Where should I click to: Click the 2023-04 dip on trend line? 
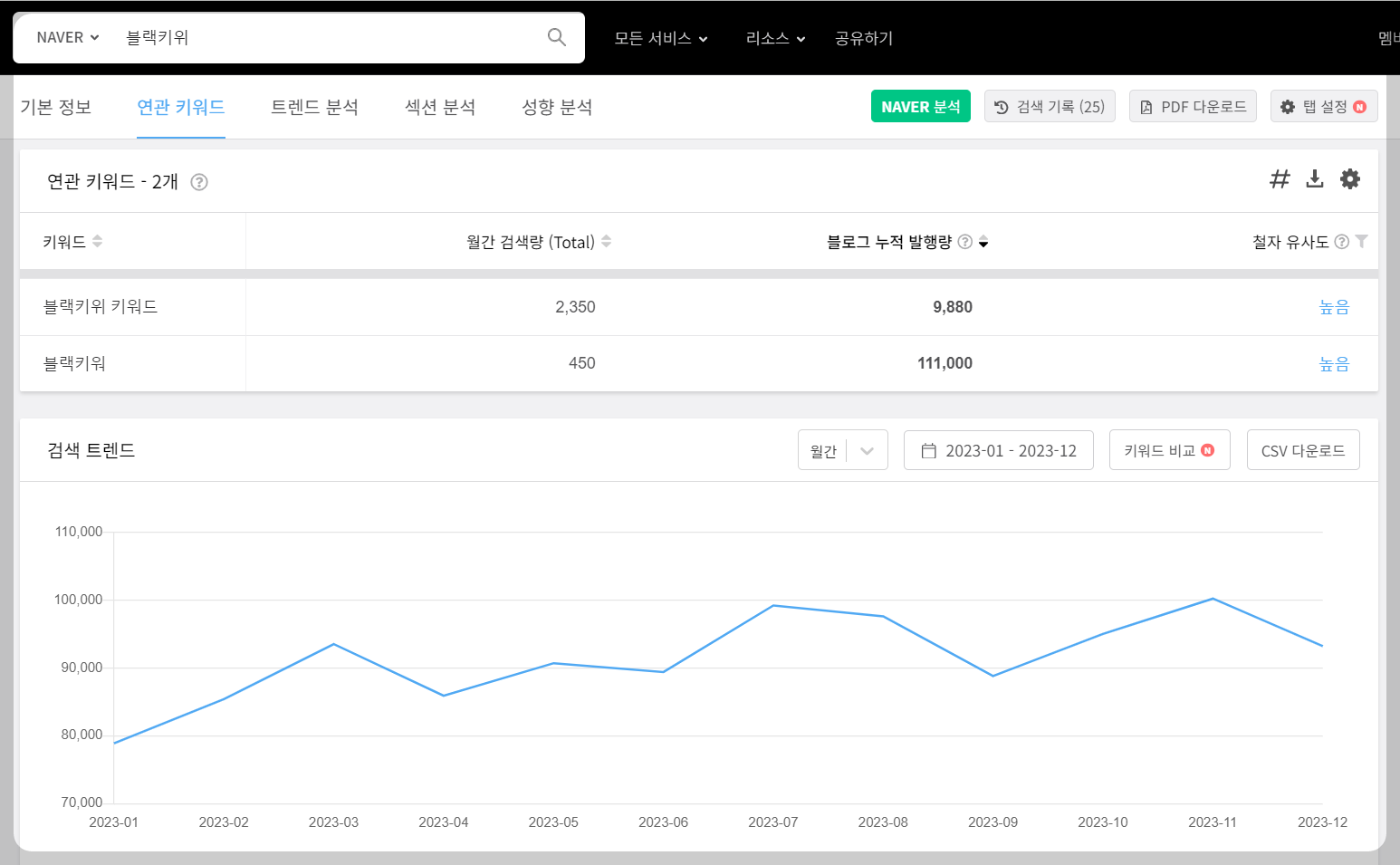click(x=444, y=696)
